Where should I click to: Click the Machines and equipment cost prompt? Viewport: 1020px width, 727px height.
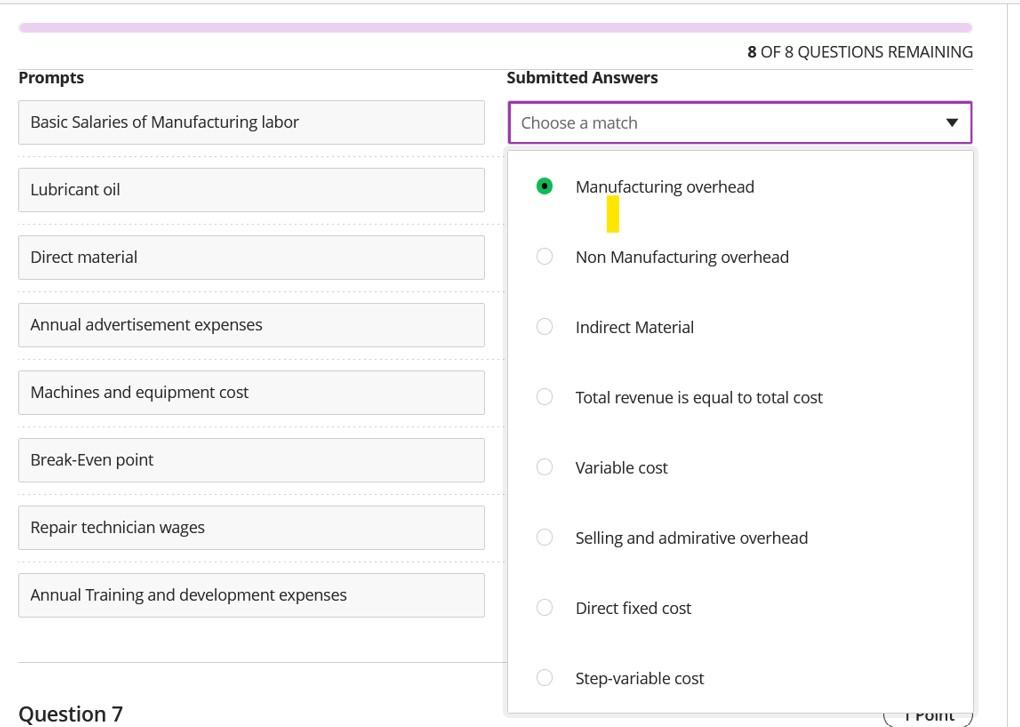coord(251,392)
